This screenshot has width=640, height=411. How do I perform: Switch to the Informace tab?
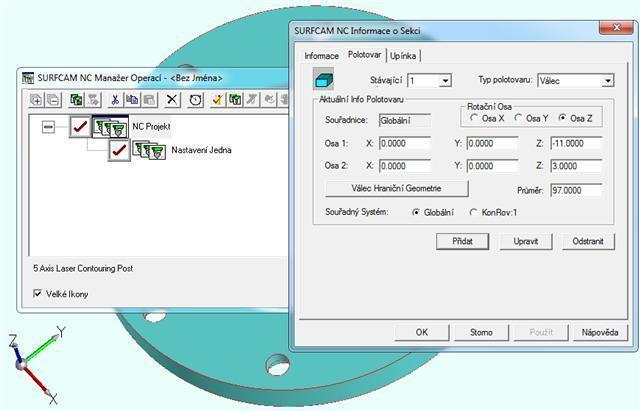pos(322,56)
